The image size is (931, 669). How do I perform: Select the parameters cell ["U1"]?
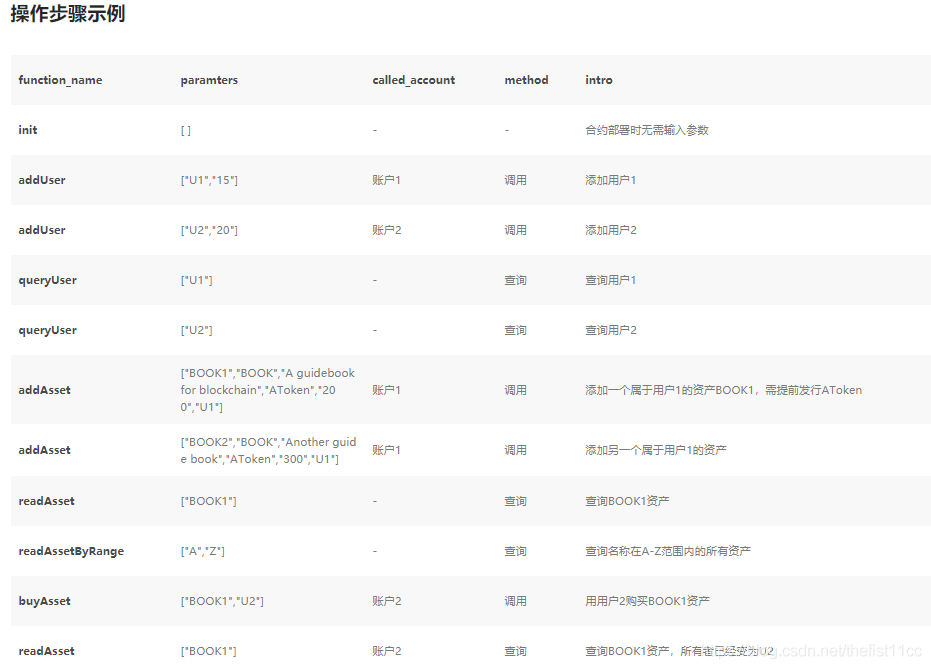(197, 280)
